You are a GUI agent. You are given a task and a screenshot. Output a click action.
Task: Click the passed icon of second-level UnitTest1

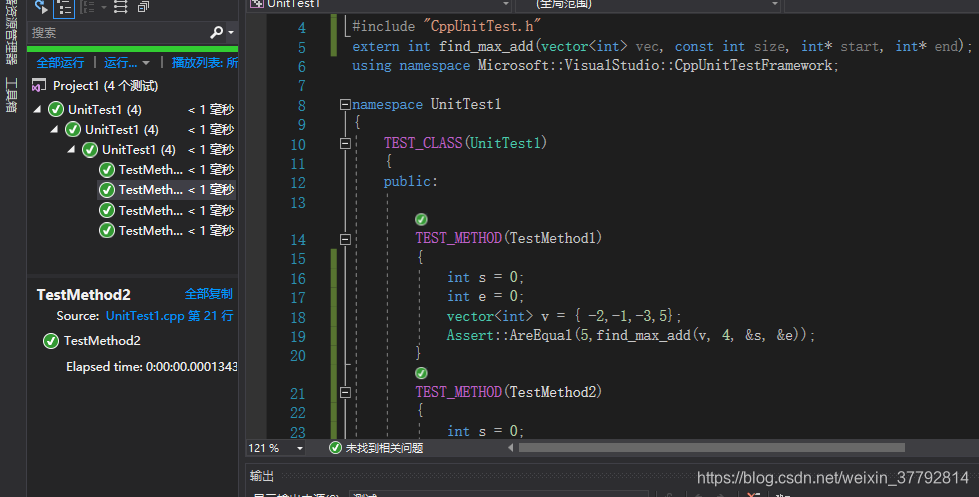[73, 129]
